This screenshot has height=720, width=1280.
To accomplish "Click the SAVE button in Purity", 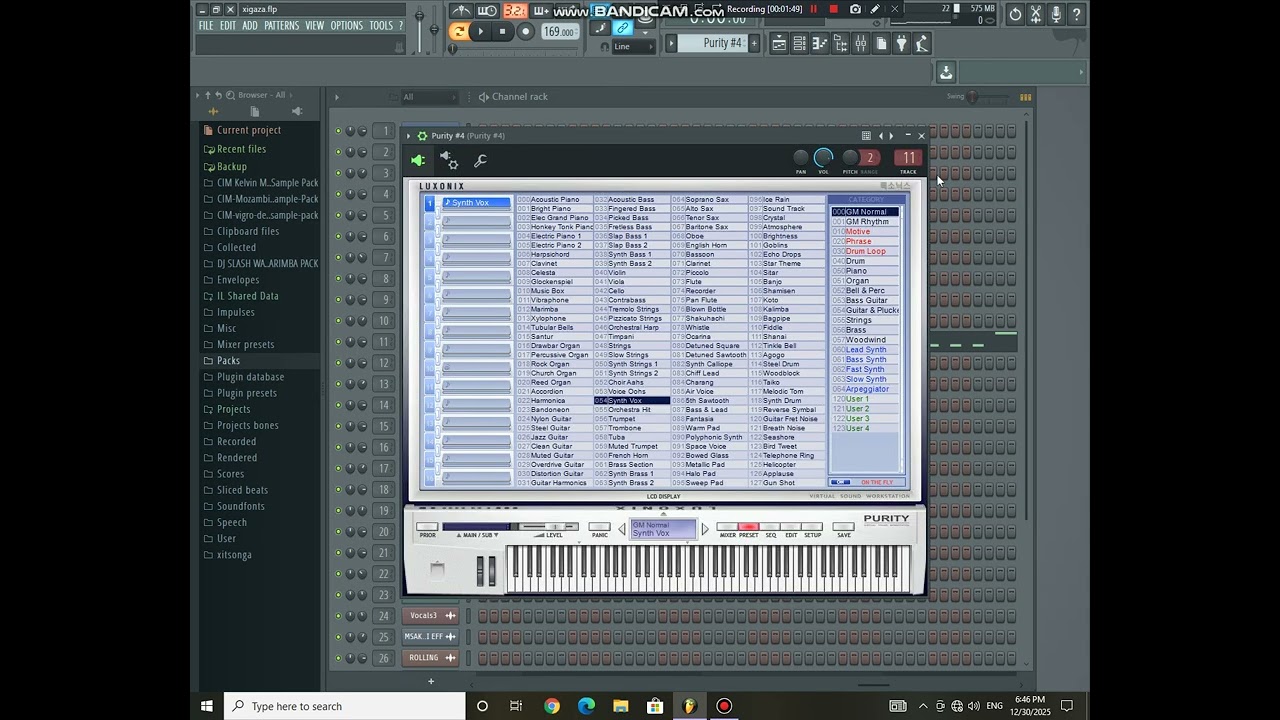I will (x=844, y=527).
